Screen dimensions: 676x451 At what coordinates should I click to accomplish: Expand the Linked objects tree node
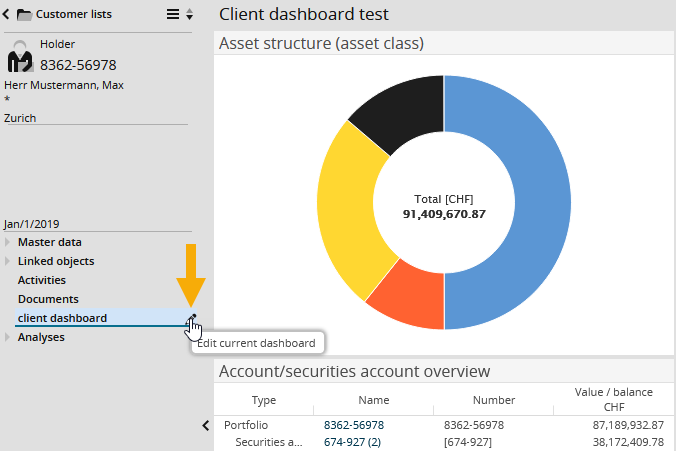coord(8,261)
